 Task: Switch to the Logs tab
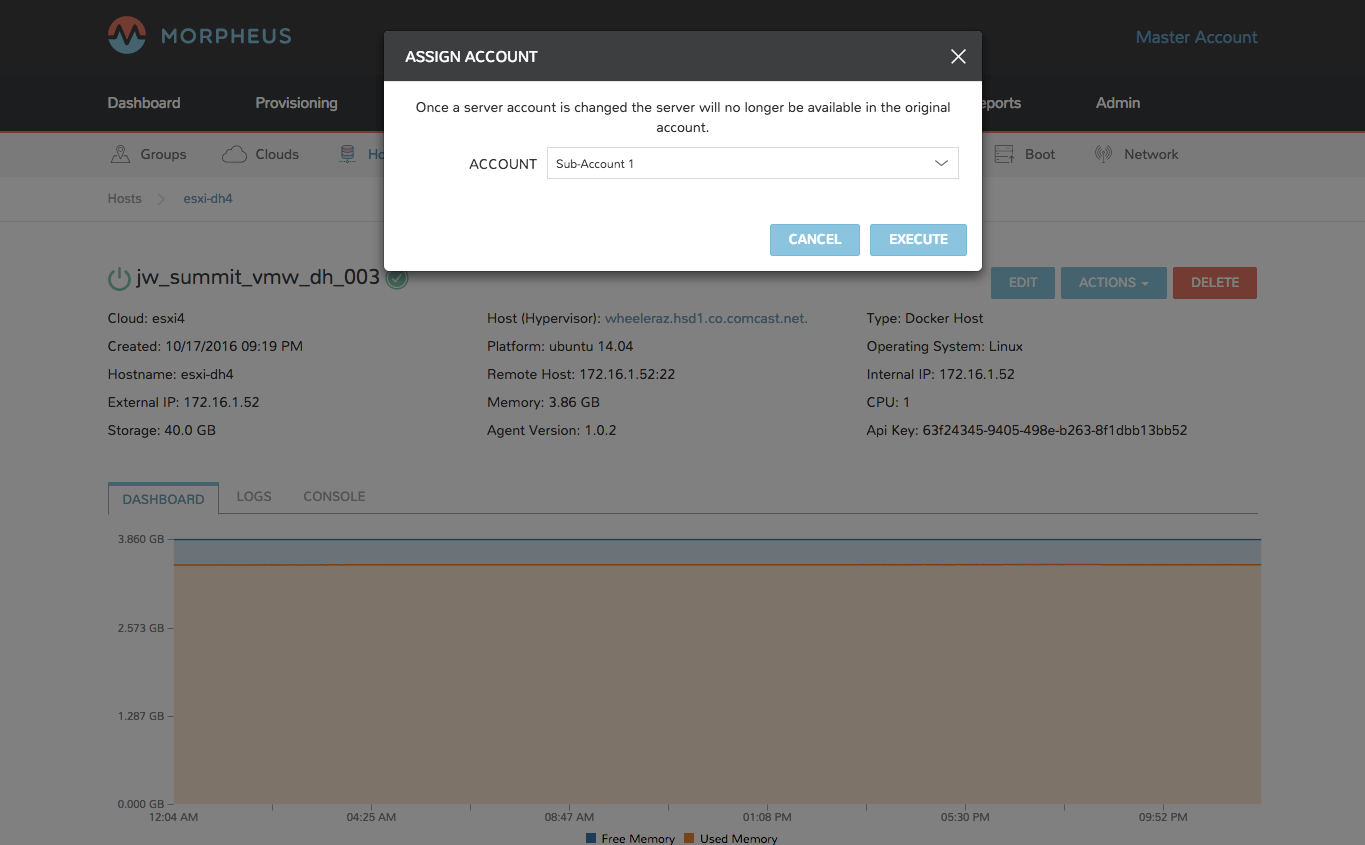point(253,495)
